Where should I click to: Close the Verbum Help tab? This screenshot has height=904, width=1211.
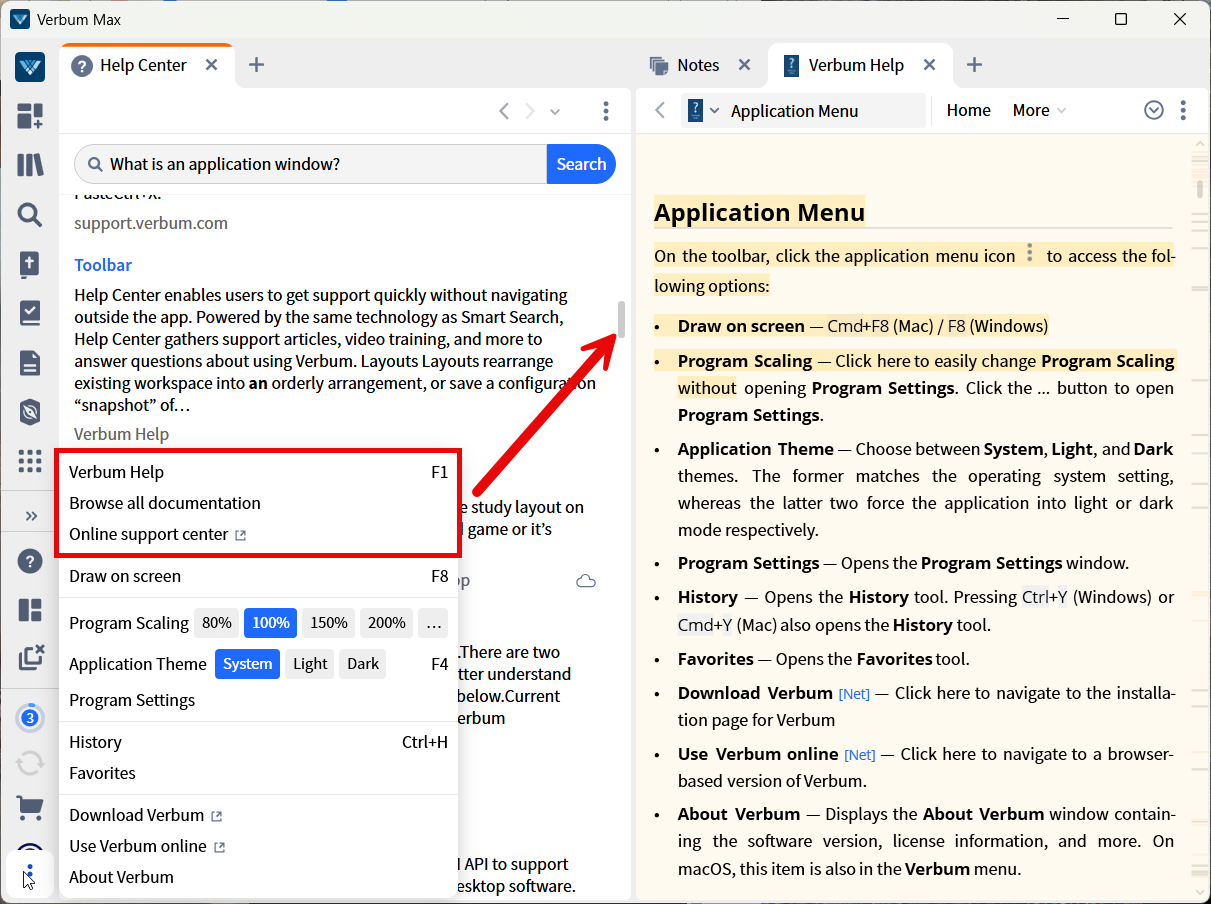pyautogui.click(x=929, y=65)
